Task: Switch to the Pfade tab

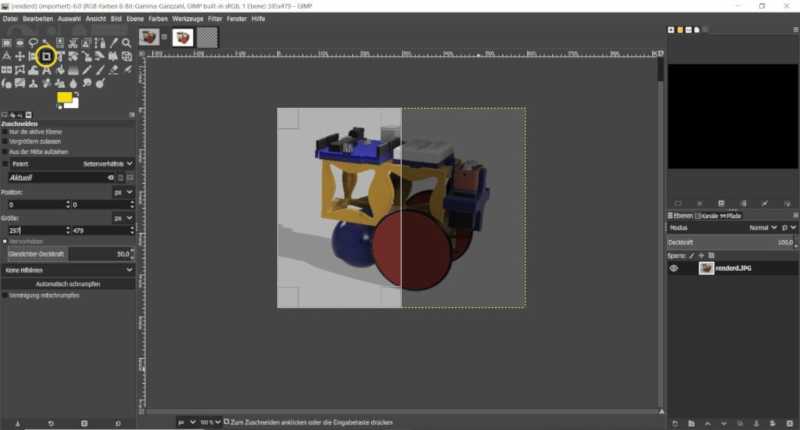Action: (731, 216)
